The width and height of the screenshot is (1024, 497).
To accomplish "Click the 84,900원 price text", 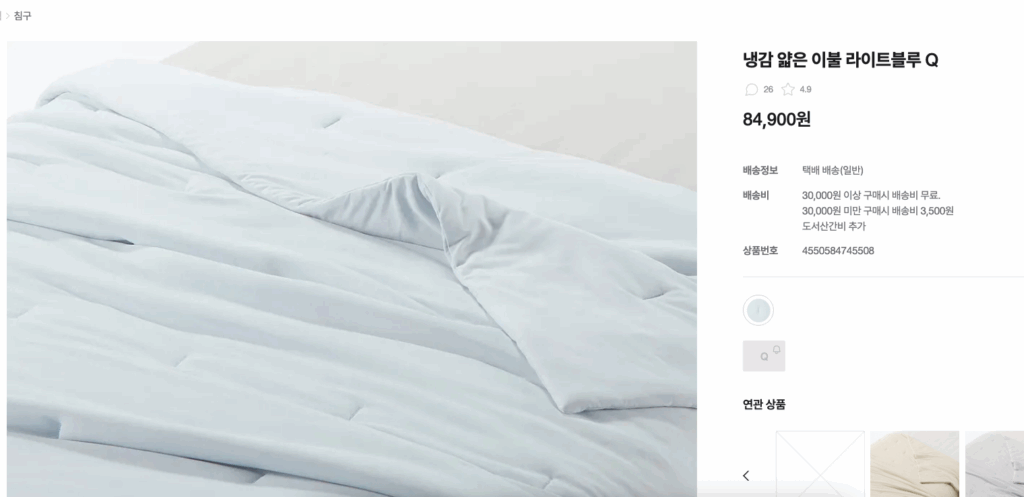I will 776,120.
